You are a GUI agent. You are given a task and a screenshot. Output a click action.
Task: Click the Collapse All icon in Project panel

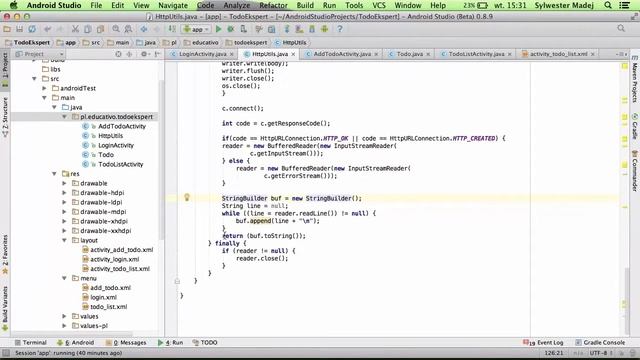(x=129, y=54)
